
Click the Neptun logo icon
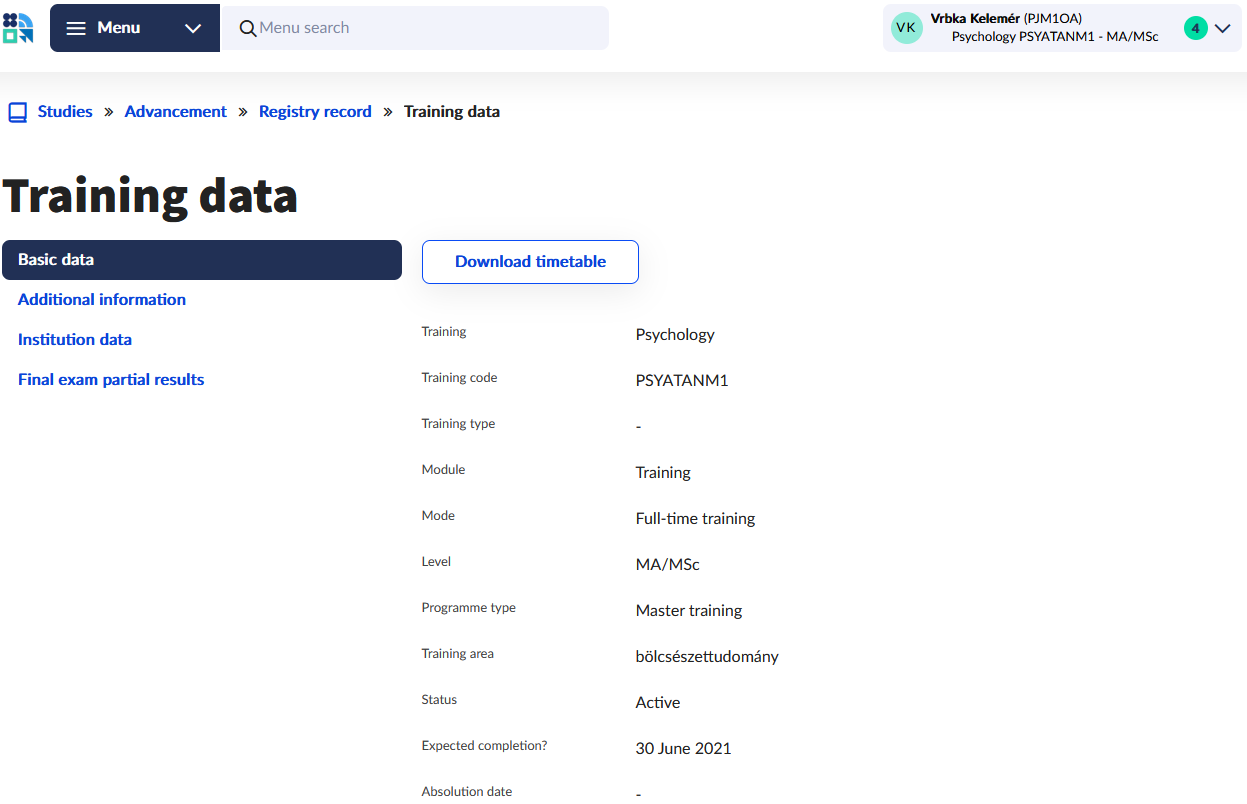coord(18,28)
